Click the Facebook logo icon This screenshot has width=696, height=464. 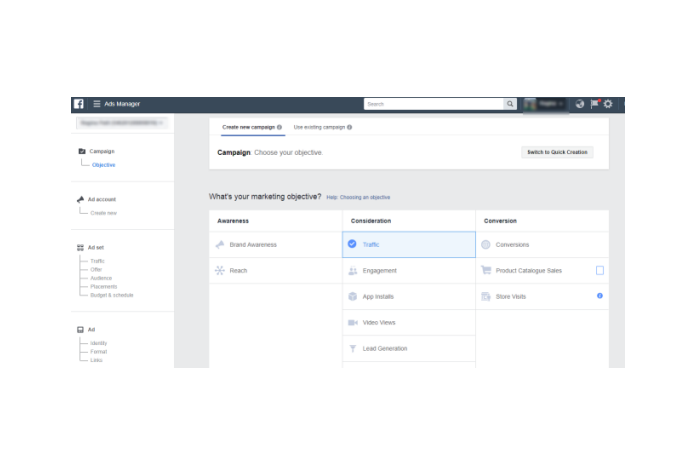tap(78, 104)
